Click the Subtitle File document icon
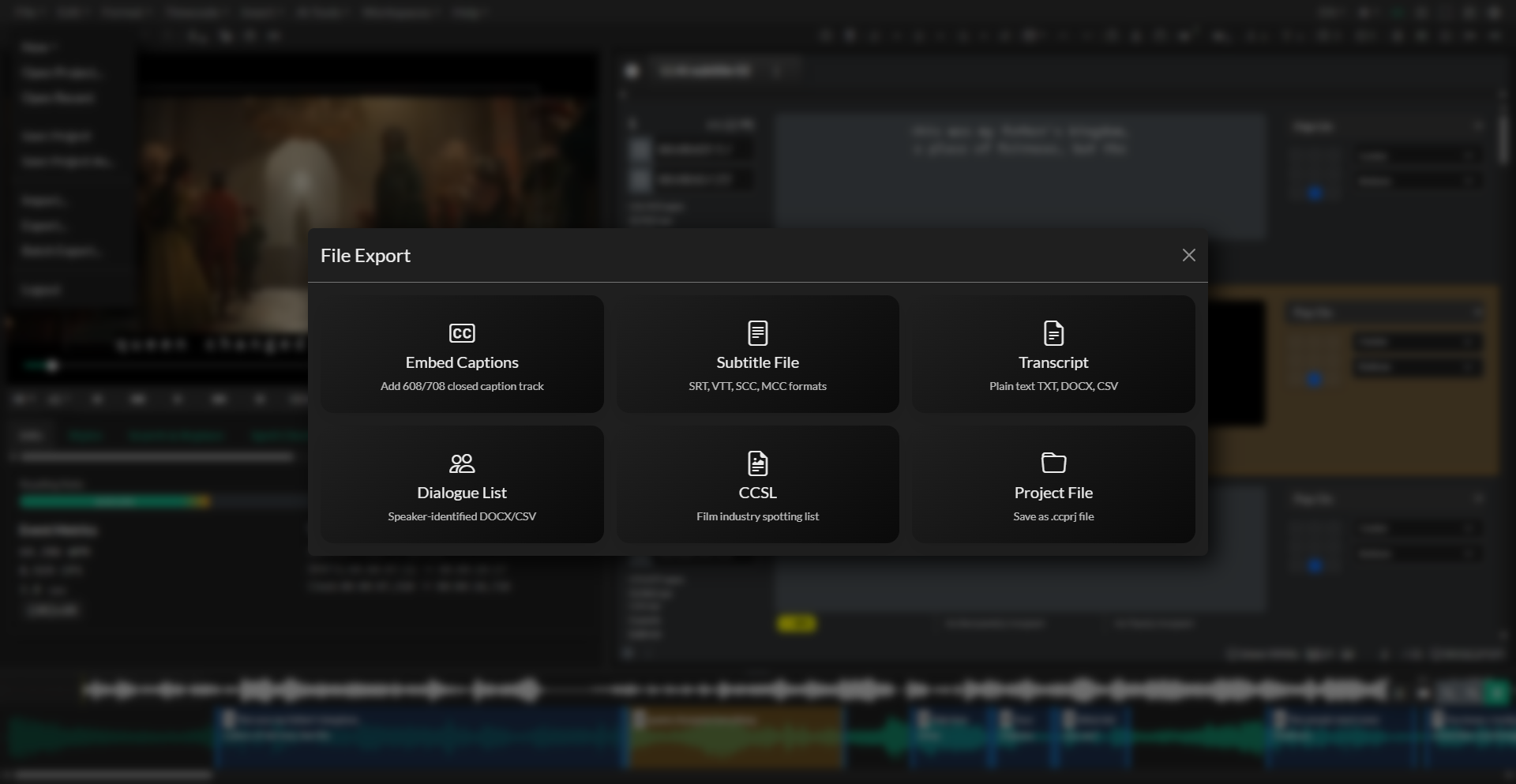The image size is (1516, 784). pyautogui.click(x=757, y=332)
